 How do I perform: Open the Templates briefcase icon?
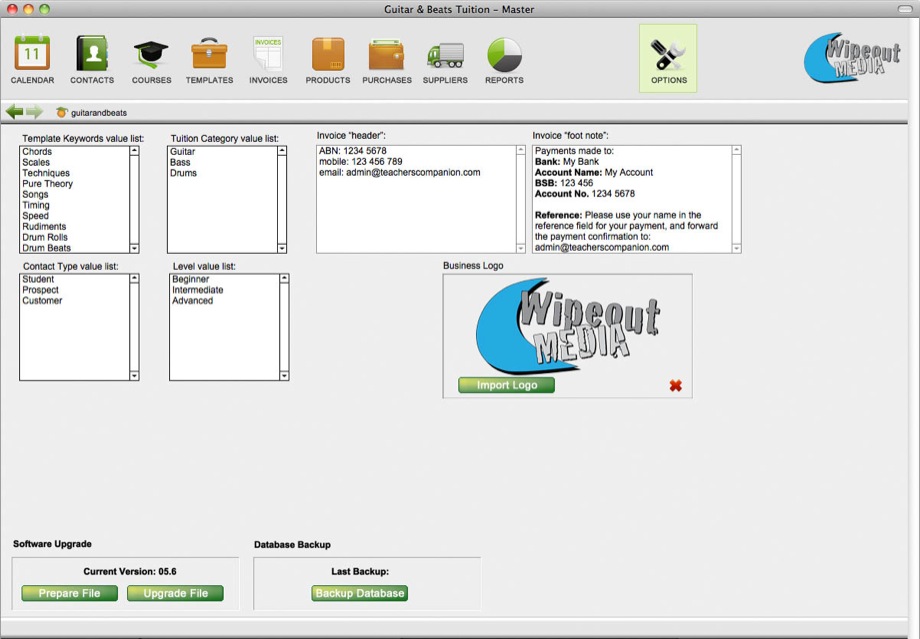[209, 55]
